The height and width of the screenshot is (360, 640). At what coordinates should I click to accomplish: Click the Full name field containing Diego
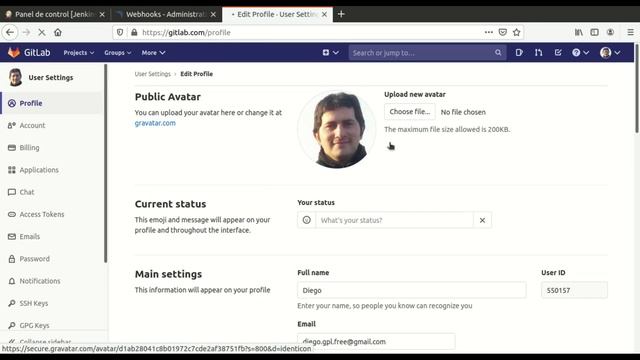coord(411,290)
